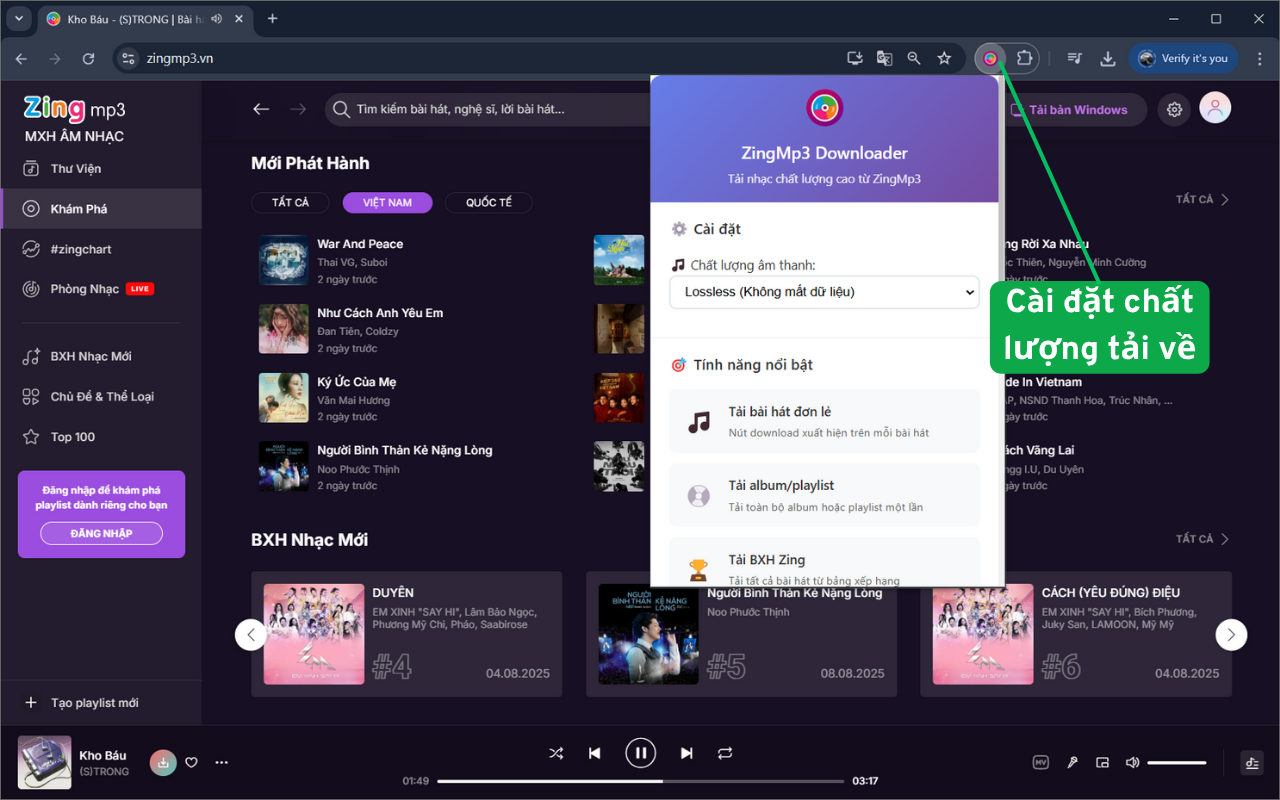Pause the current song
Viewport: 1280px width, 800px height.
(641, 753)
